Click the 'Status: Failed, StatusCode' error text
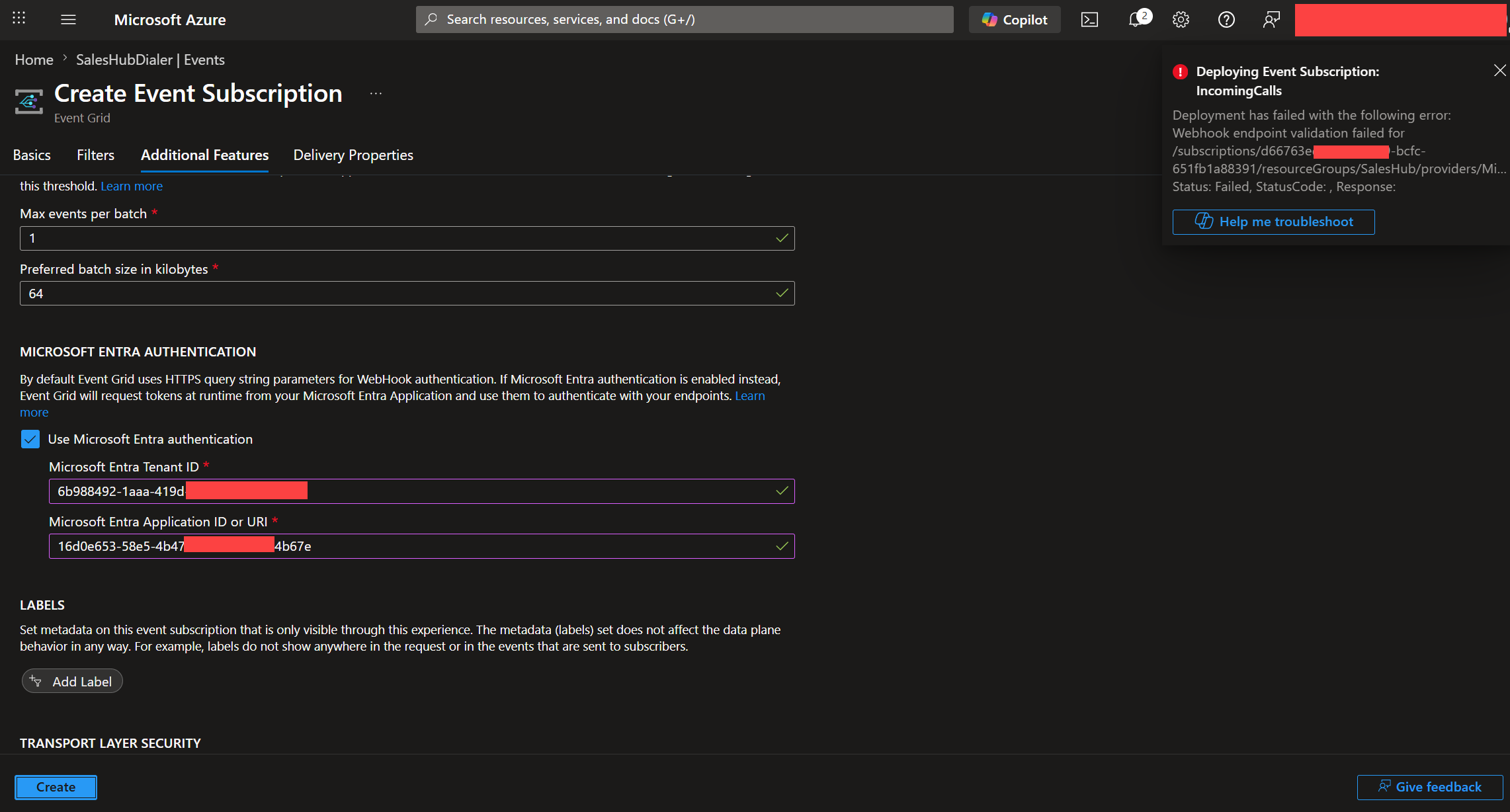Image resolution: width=1510 pixels, height=812 pixels. coord(1284,186)
